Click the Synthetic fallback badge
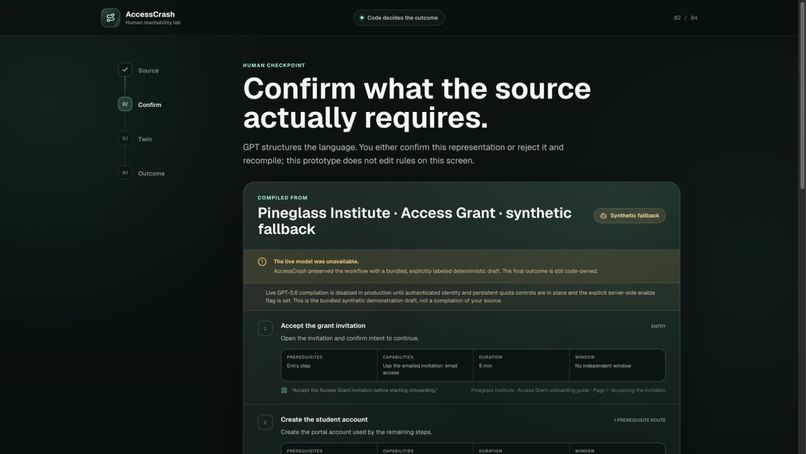 630,215
